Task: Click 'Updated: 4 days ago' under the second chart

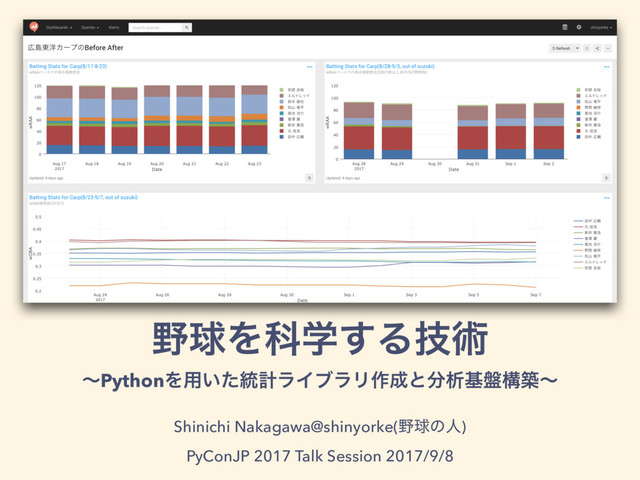Action: (x=343, y=178)
